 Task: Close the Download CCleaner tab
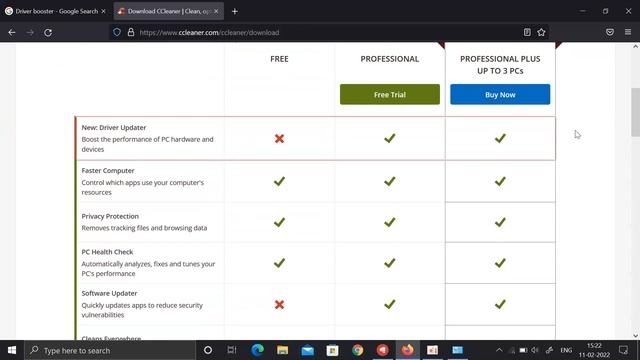[216, 11]
